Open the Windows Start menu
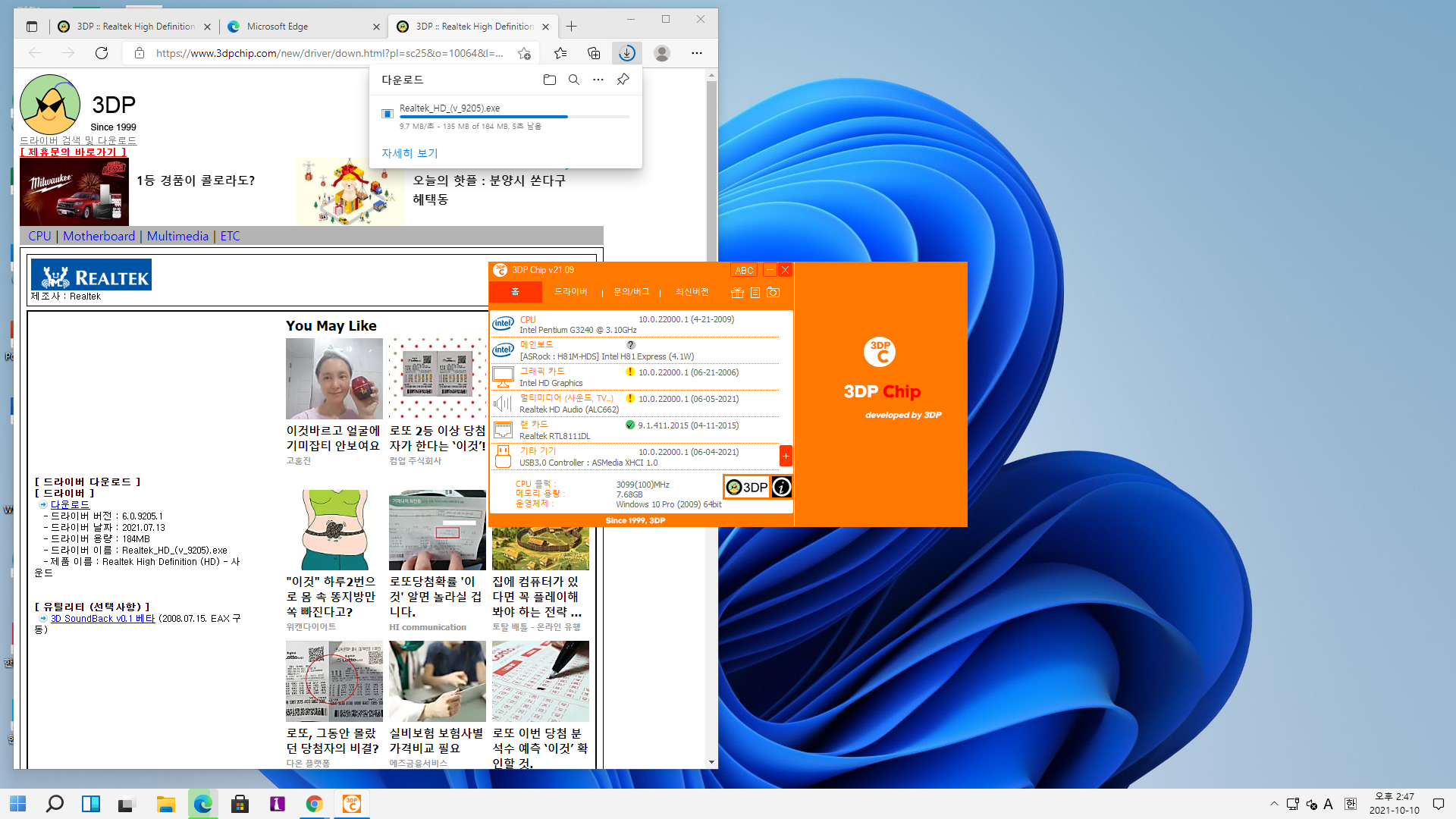This screenshot has height=819, width=1456. [18, 804]
